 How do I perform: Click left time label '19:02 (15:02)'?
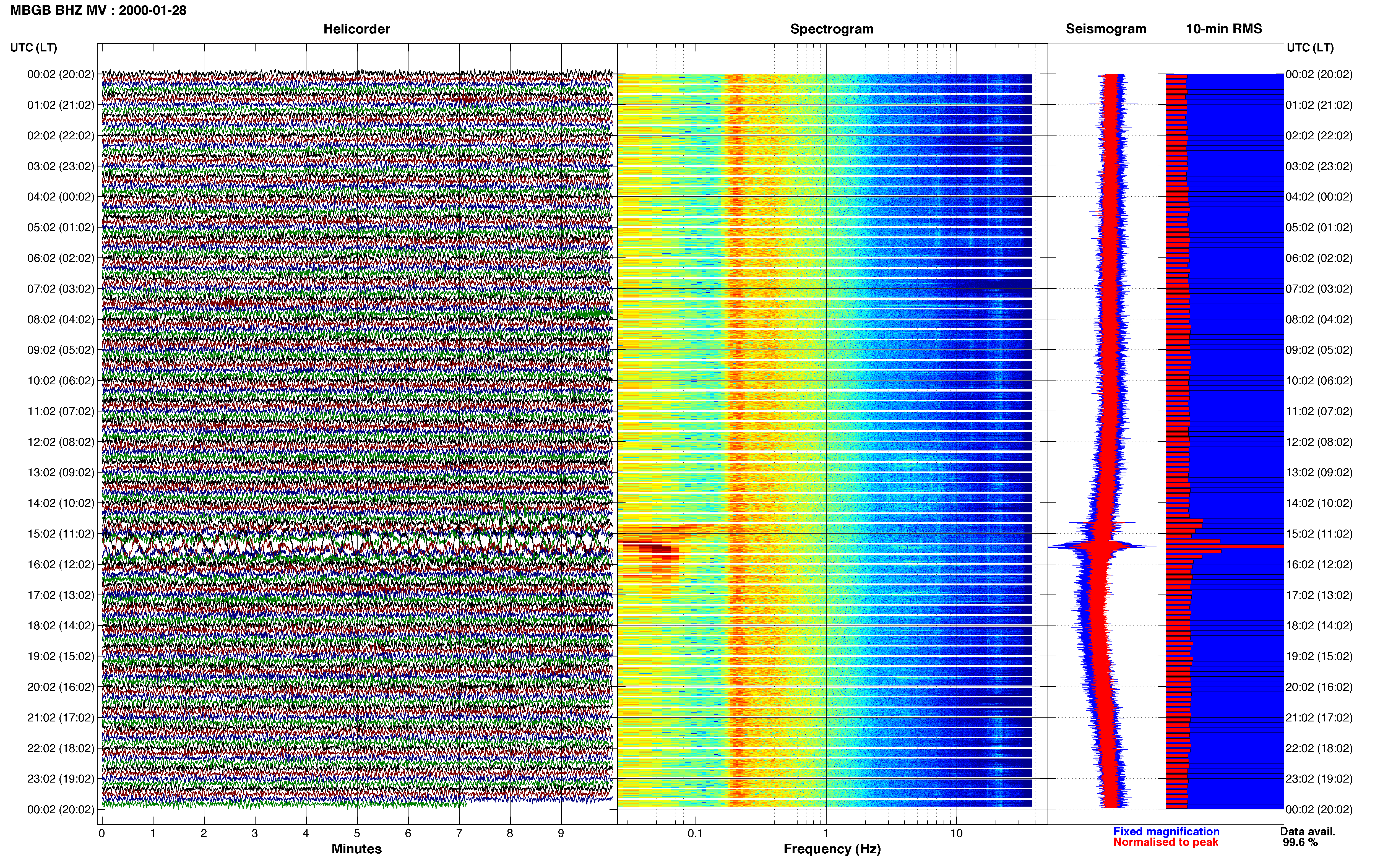click(60, 656)
